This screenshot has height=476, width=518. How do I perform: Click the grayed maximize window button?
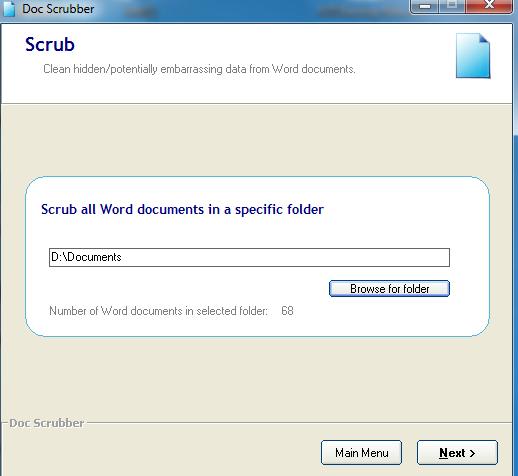coord(452,5)
